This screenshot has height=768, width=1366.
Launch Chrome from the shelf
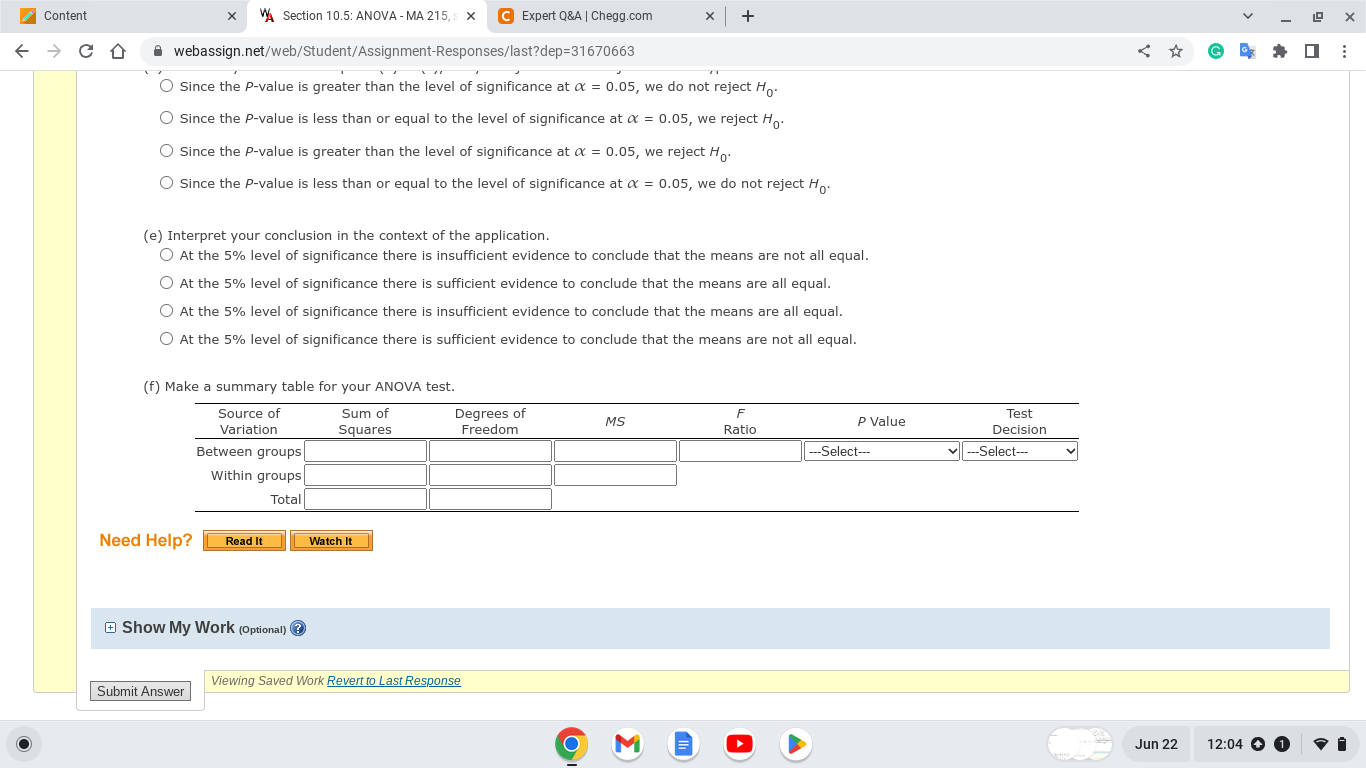[x=572, y=744]
